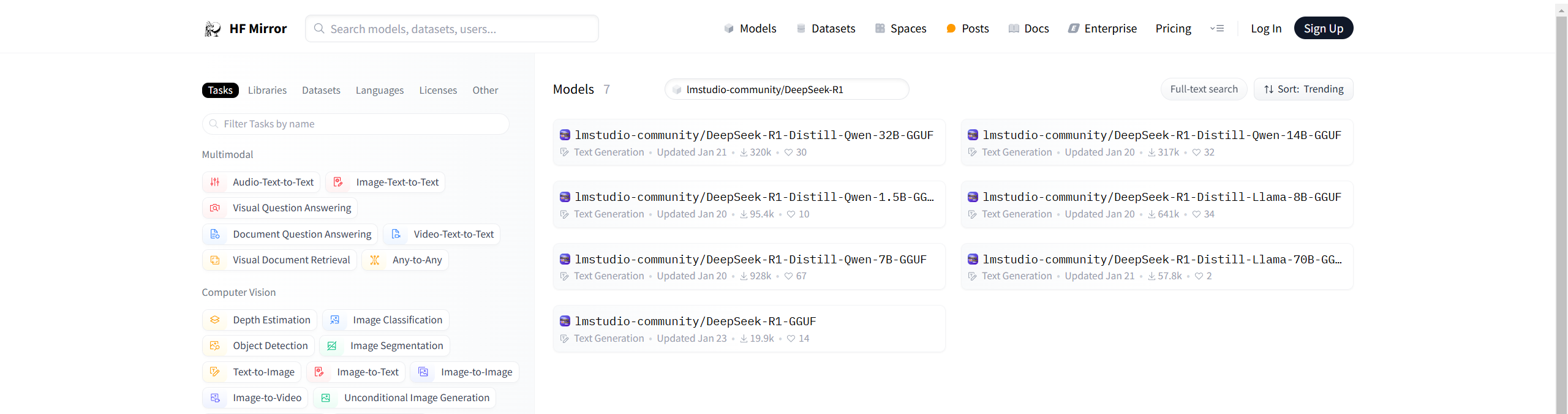Click the Object Detection task icon
The image size is (1568, 414).
[x=215, y=346]
